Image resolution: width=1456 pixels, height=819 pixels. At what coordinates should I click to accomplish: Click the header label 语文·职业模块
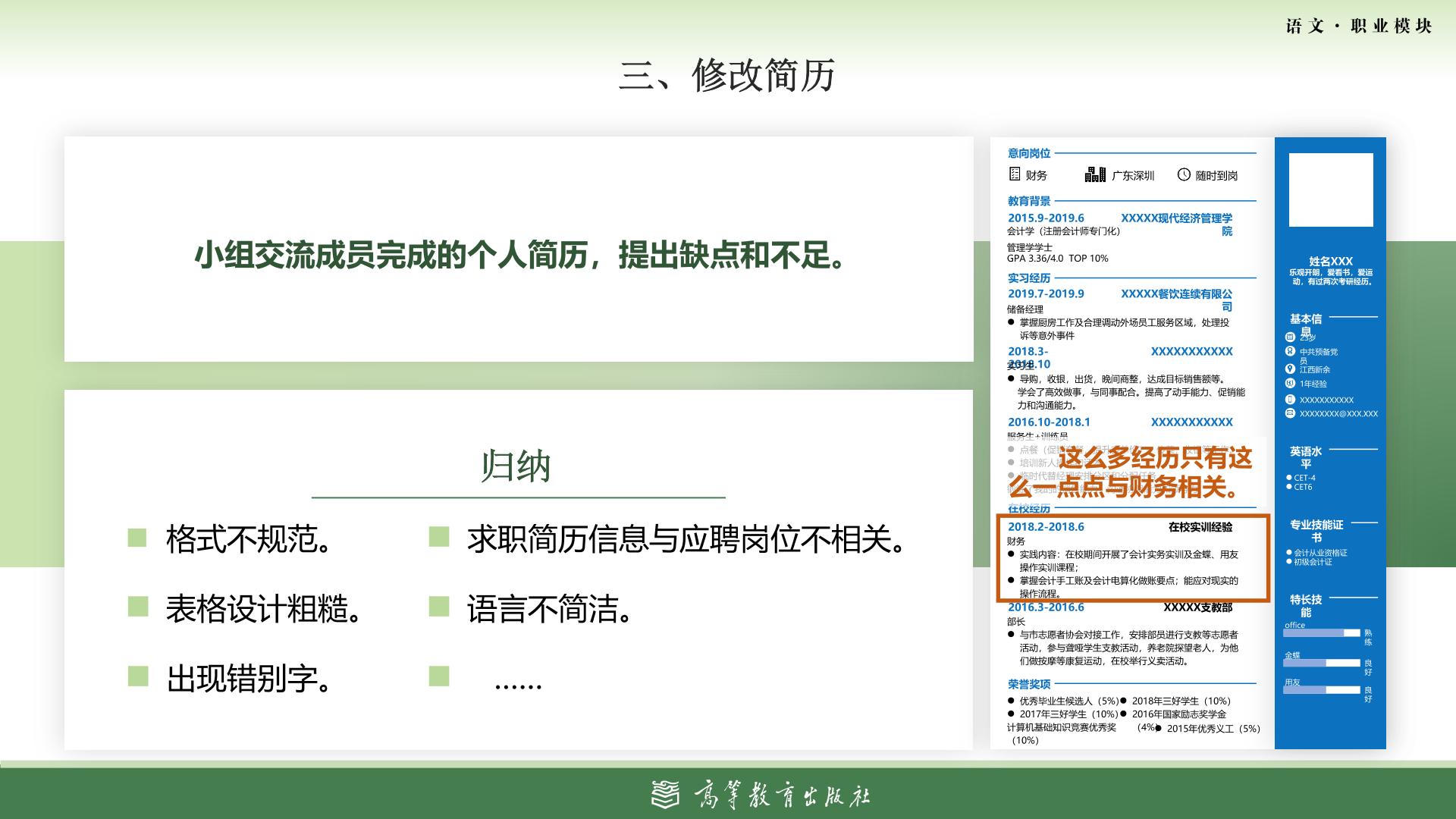pyautogui.click(x=1359, y=26)
